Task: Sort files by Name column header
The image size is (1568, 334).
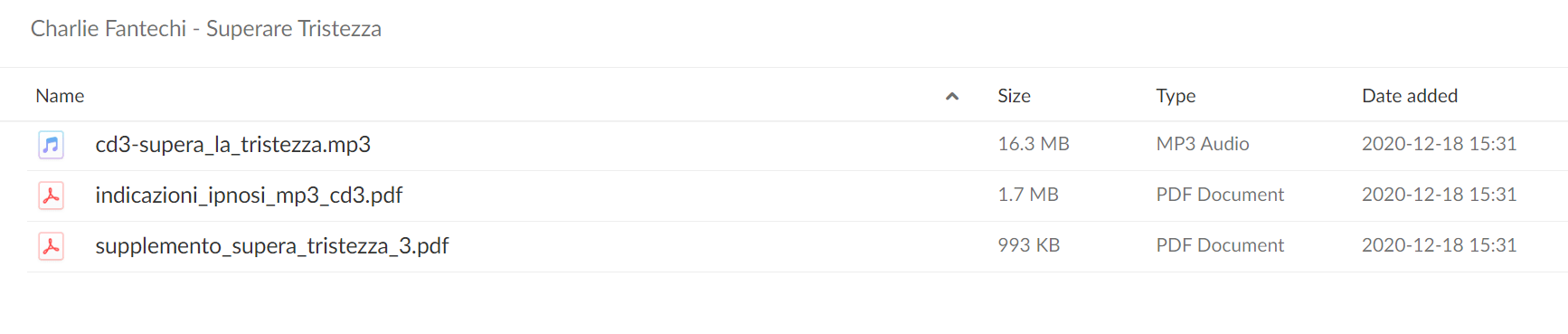Action: 60,96
